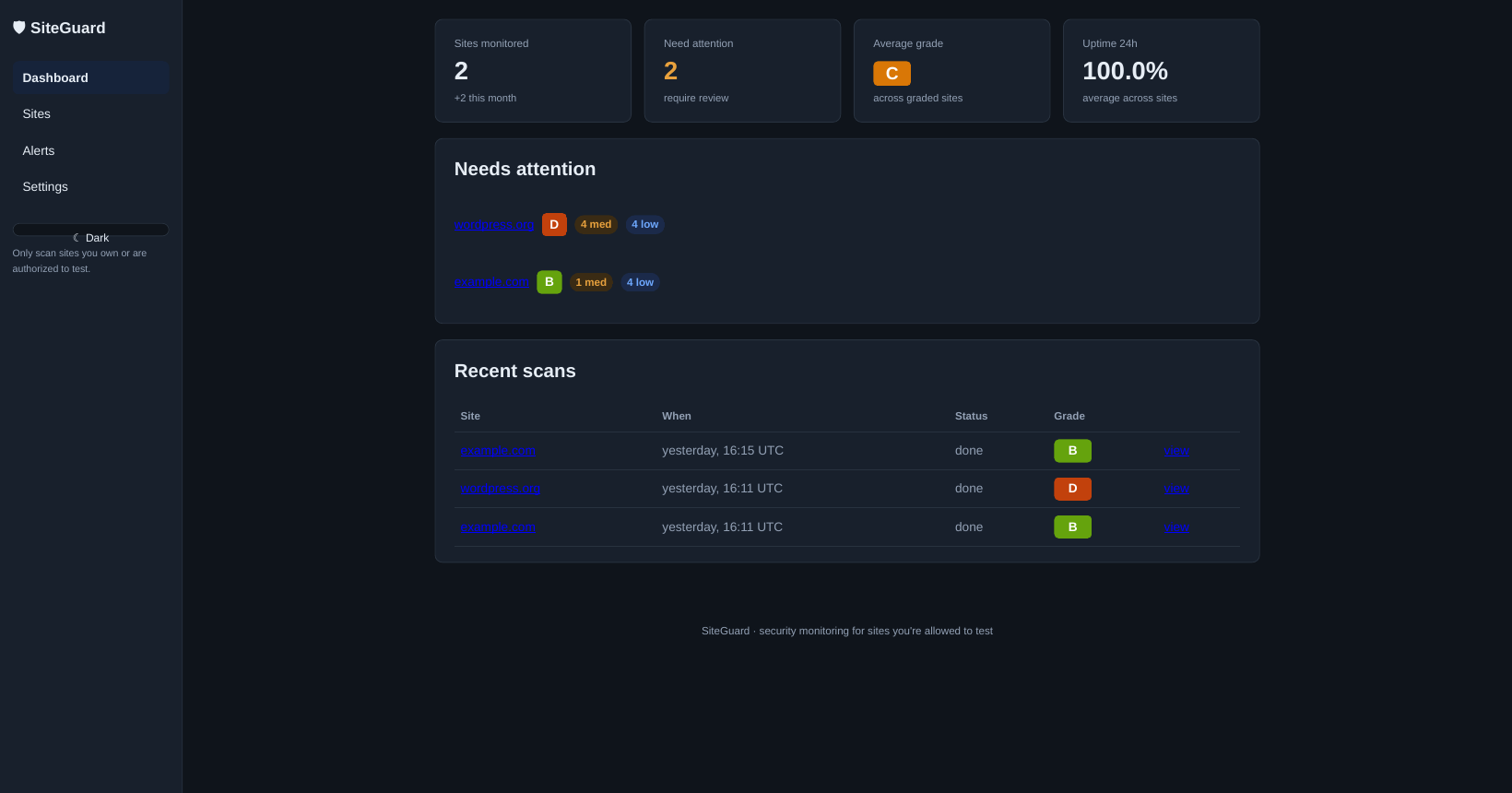This screenshot has width=1512, height=793.
Task: Click the "done" status in the 16:15 UTC row
Action: pyautogui.click(x=969, y=451)
